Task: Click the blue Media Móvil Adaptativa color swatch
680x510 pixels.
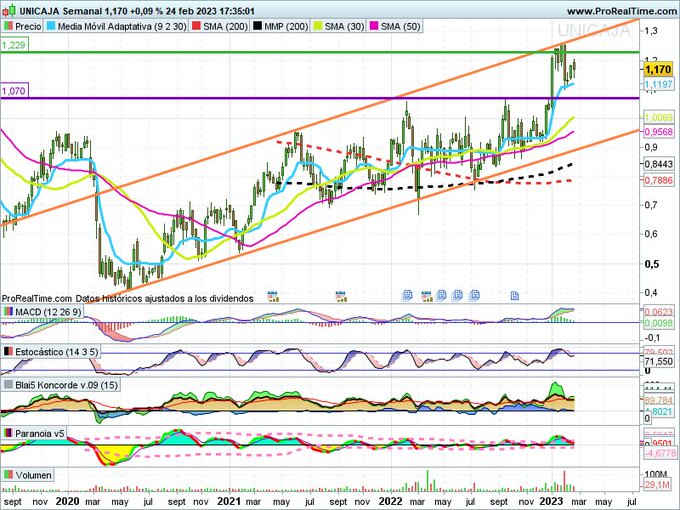Action: point(50,26)
